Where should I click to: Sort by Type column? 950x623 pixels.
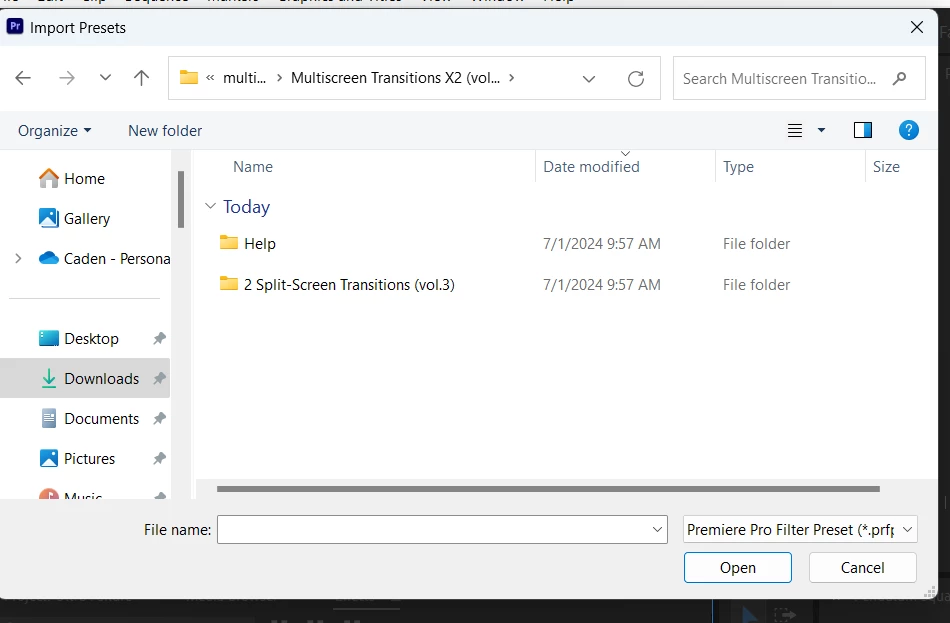pyautogui.click(x=738, y=167)
